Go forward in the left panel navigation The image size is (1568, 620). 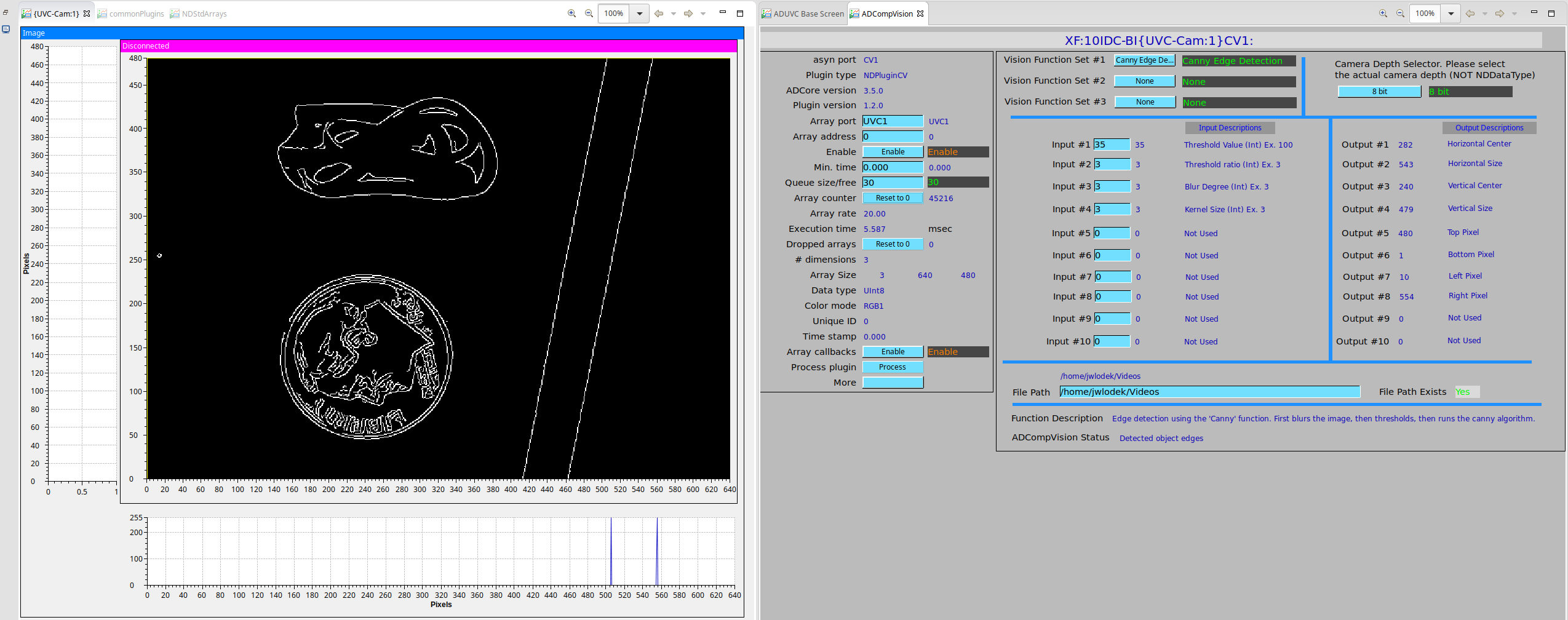(x=688, y=14)
